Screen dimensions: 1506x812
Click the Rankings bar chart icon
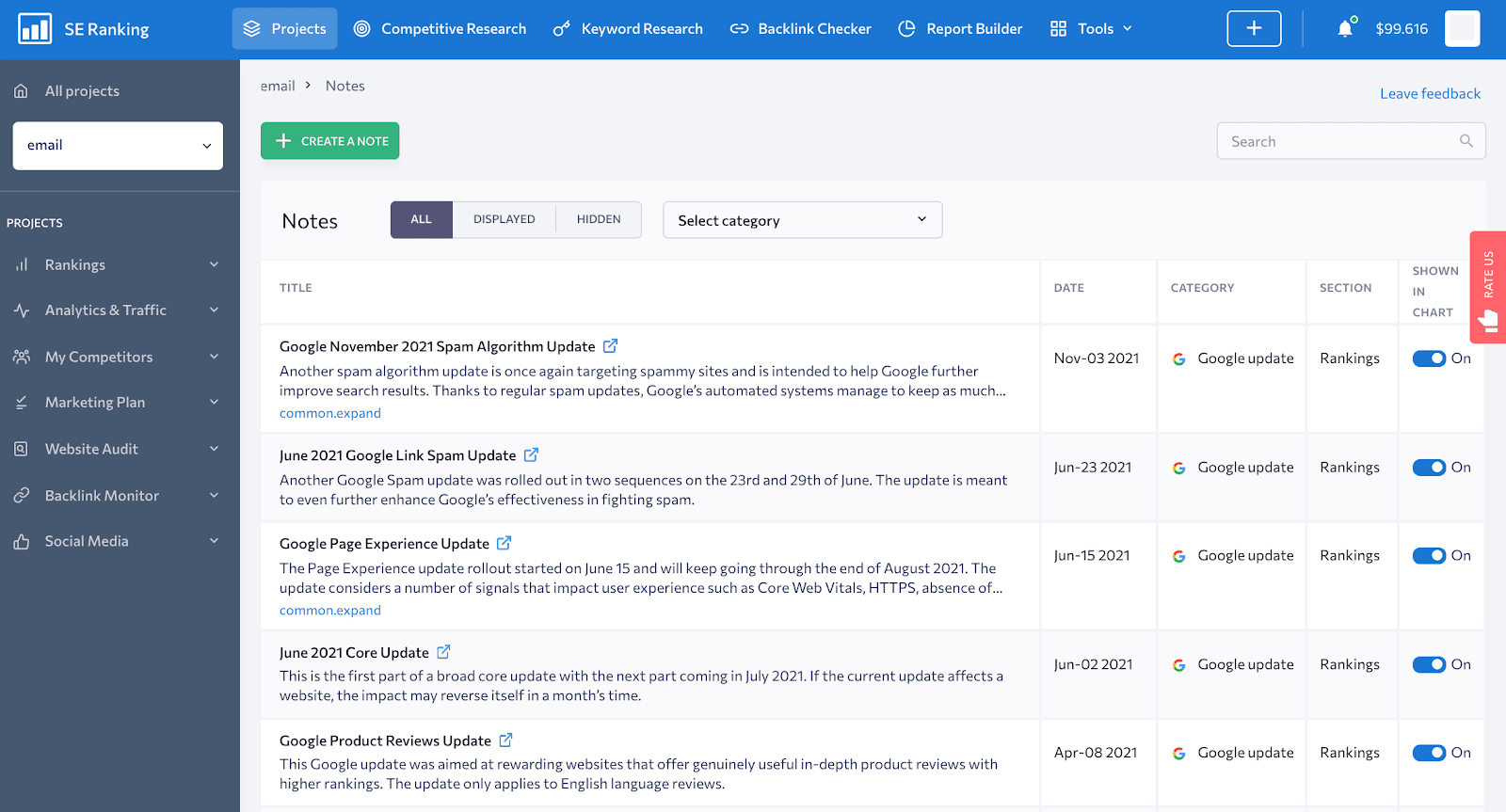point(21,265)
